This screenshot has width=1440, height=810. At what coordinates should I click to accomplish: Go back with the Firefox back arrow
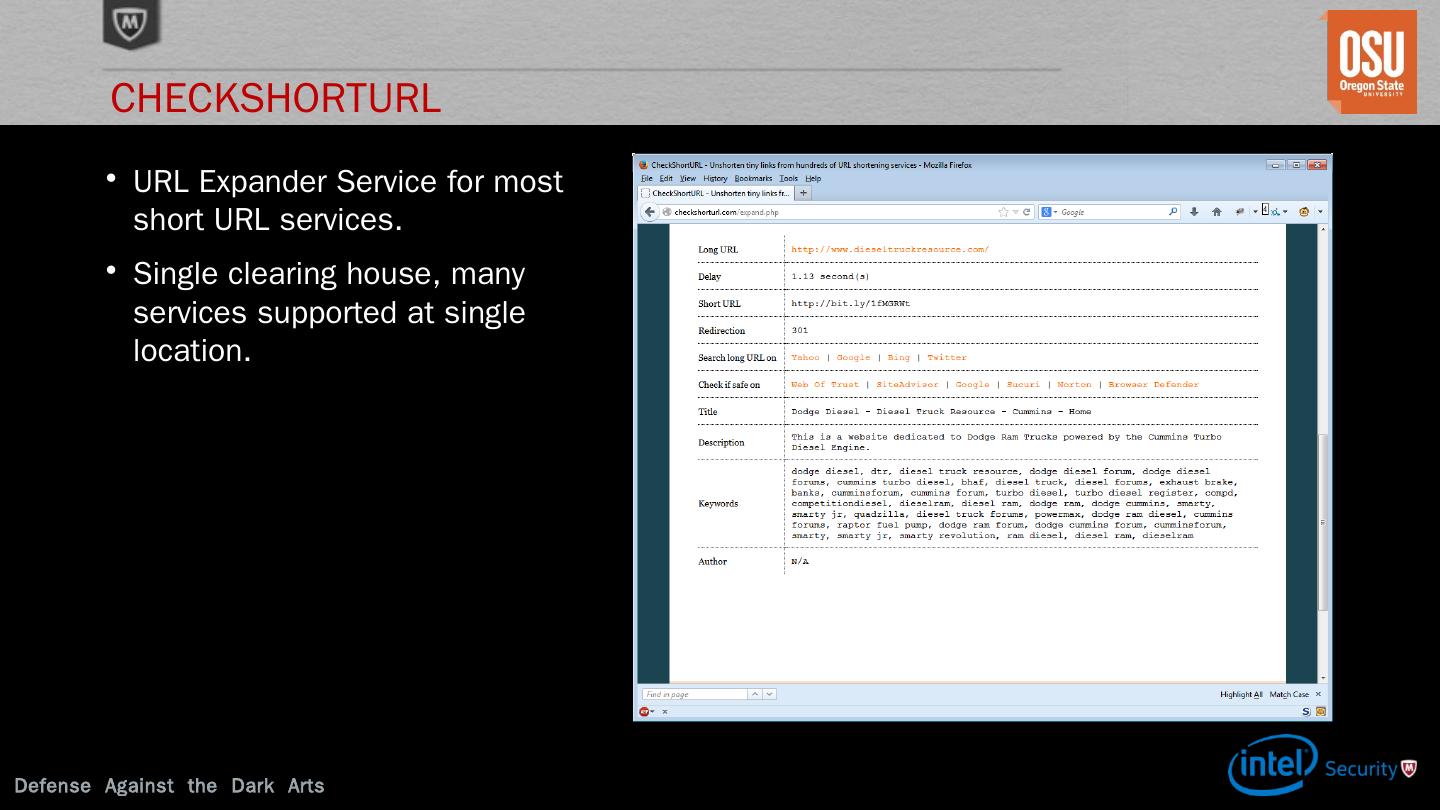pyautogui.click(x=650, y=212)
